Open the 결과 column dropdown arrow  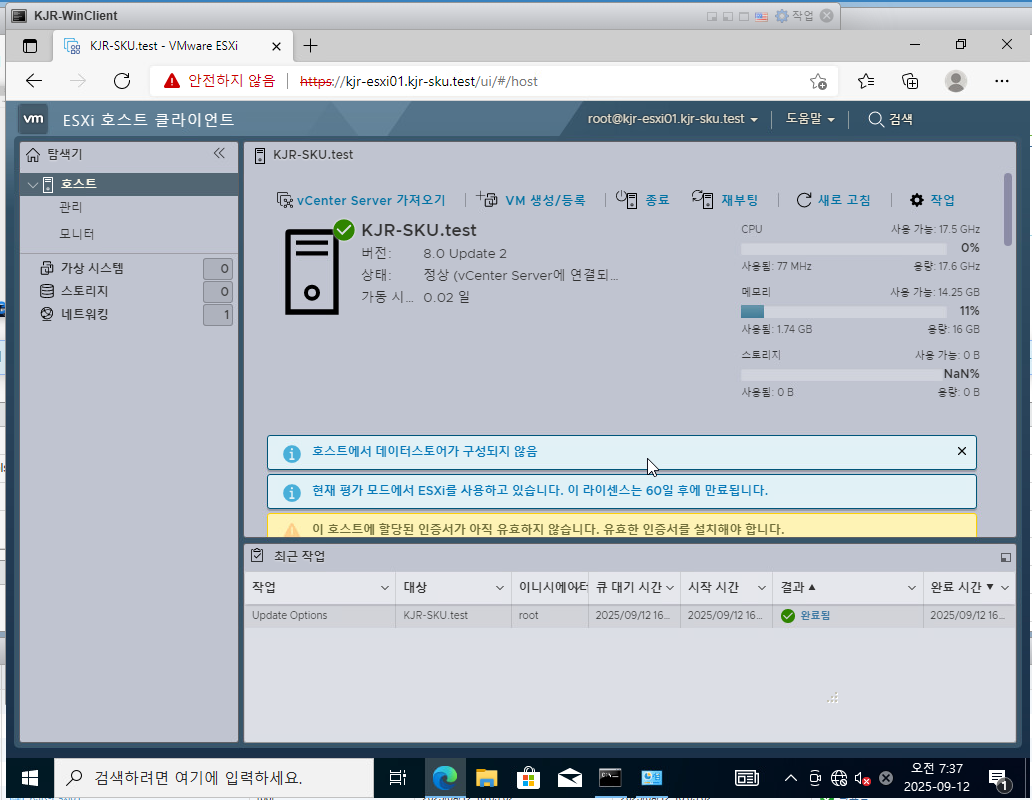point(912,588)
